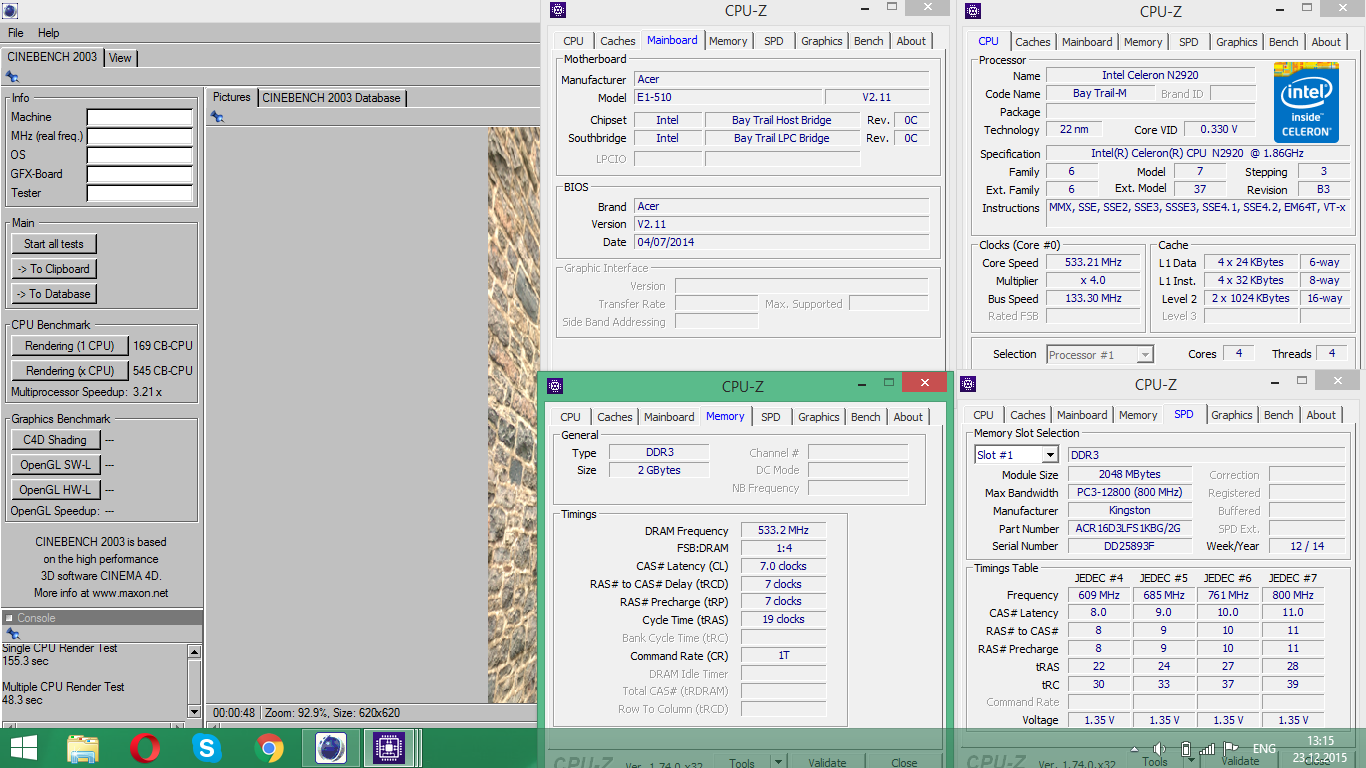Viewport: 1366px width, 768px height.
Task: Open the Processor #1 selection dropdown
Action: pos(1145,355)
